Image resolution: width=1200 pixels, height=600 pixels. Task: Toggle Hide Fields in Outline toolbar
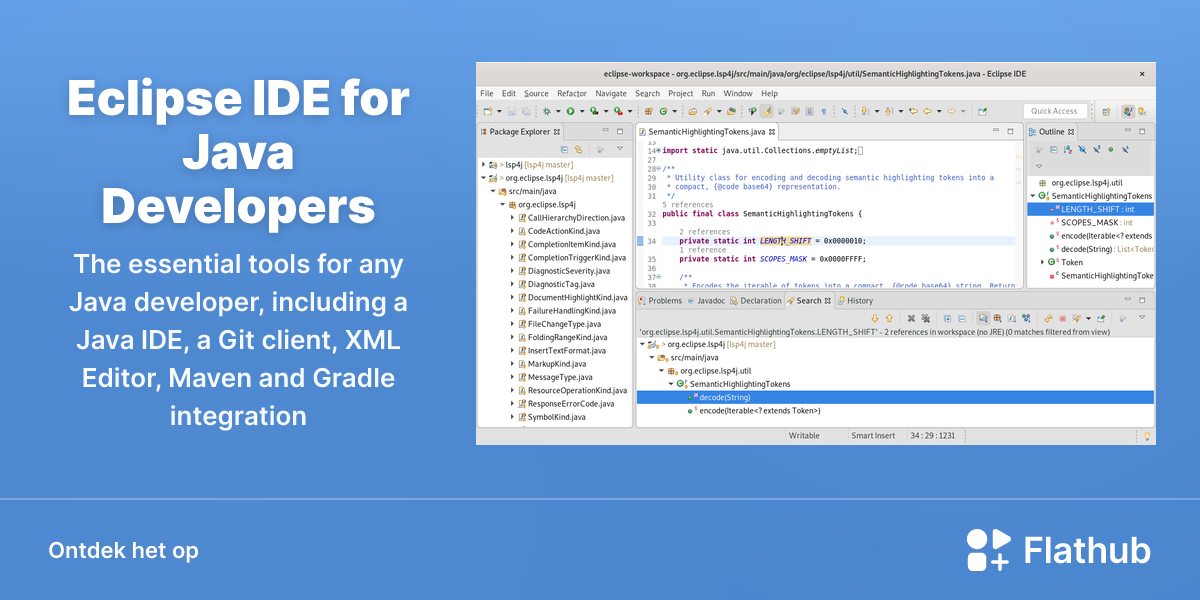(1082, 150)
